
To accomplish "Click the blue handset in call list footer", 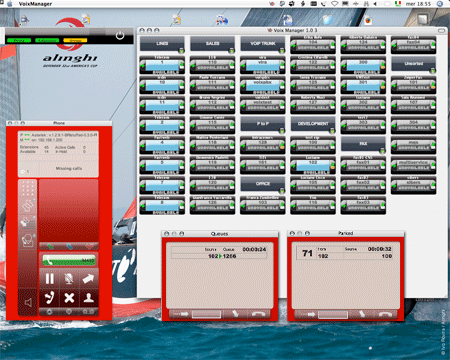I will 69,247.
